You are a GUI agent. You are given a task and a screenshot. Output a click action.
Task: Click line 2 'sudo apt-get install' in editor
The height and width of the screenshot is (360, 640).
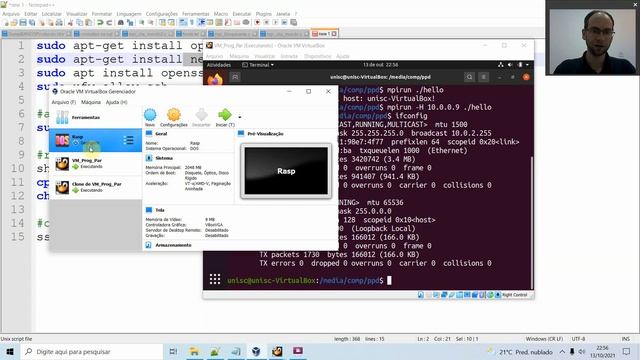point(109,59)
